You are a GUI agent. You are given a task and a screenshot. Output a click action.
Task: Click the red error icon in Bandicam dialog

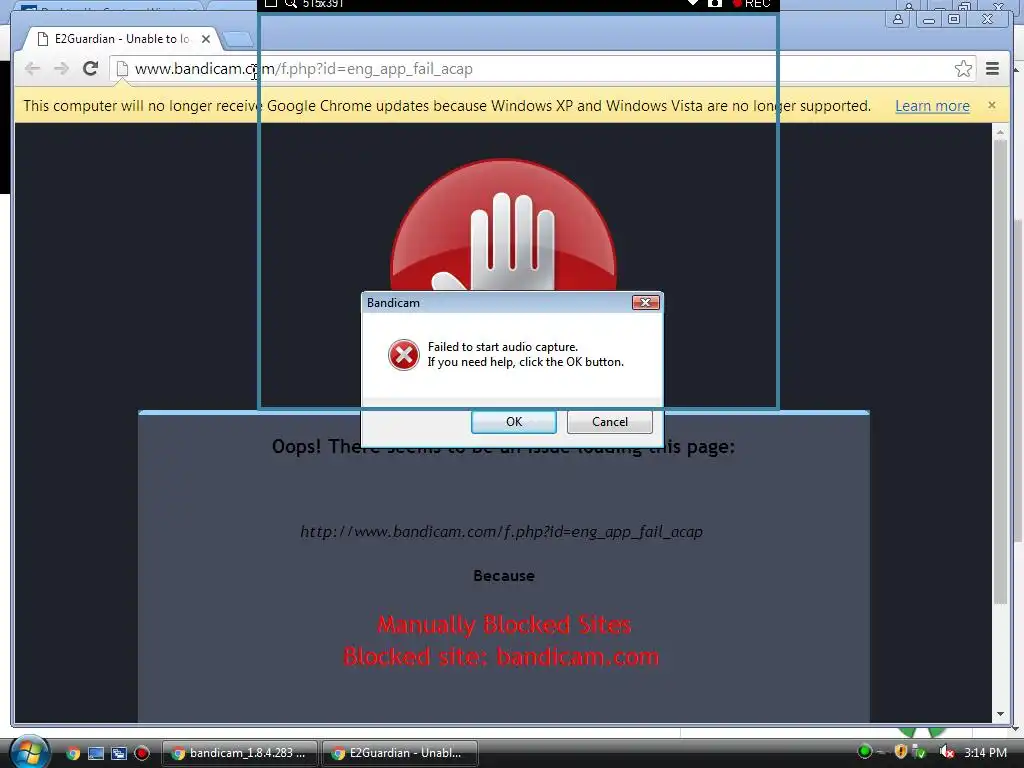point(404,355)
